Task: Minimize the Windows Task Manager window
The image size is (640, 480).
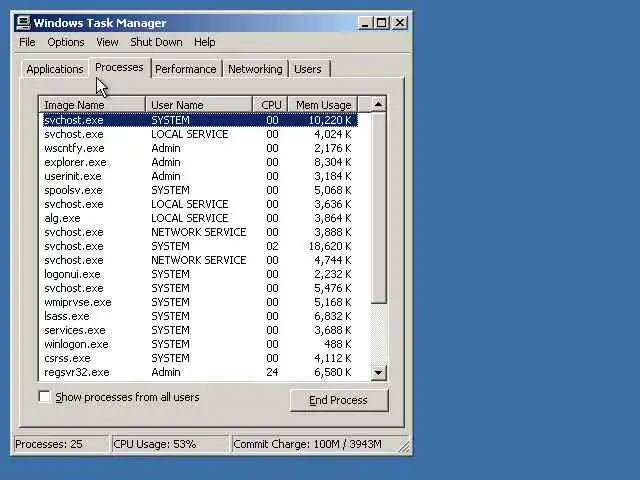Action: tap(365, 23)
